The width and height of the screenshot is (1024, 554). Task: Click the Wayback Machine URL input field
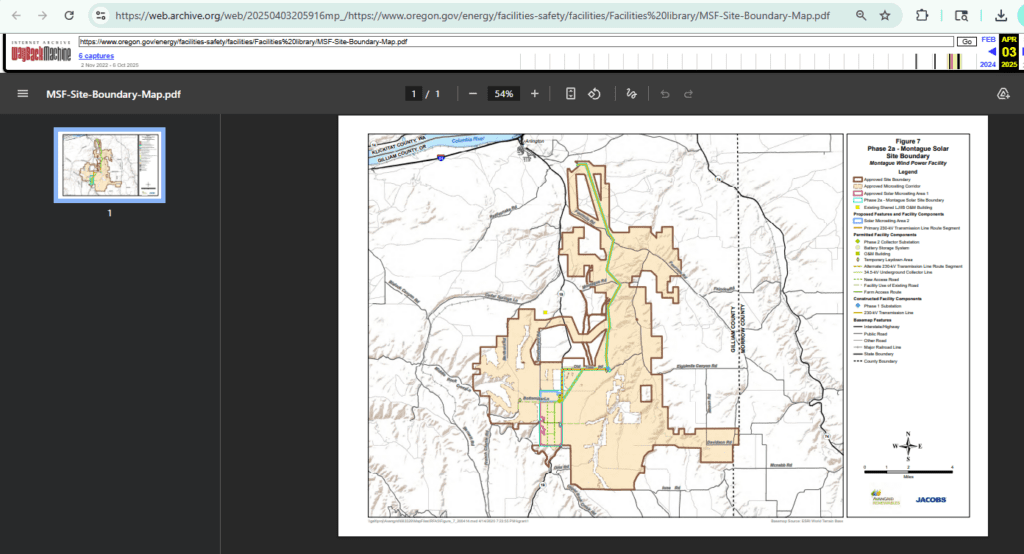coord(516,41)
